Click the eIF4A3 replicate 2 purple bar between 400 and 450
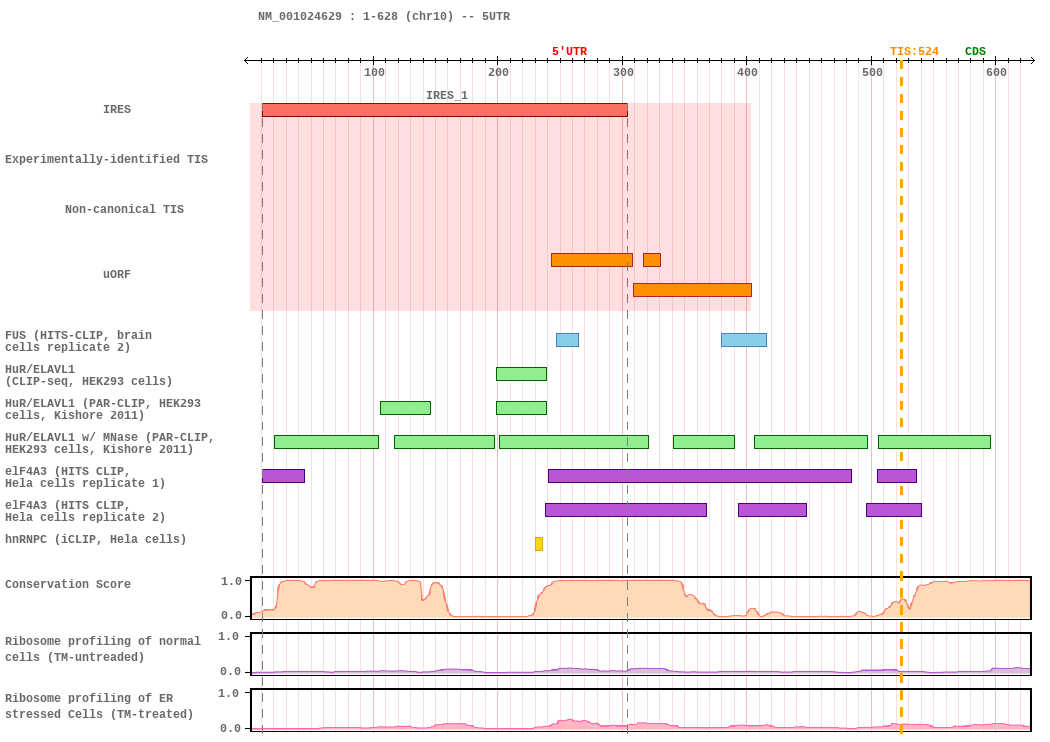This screenshot has height=742, width=1050. [x=773, y=510]
